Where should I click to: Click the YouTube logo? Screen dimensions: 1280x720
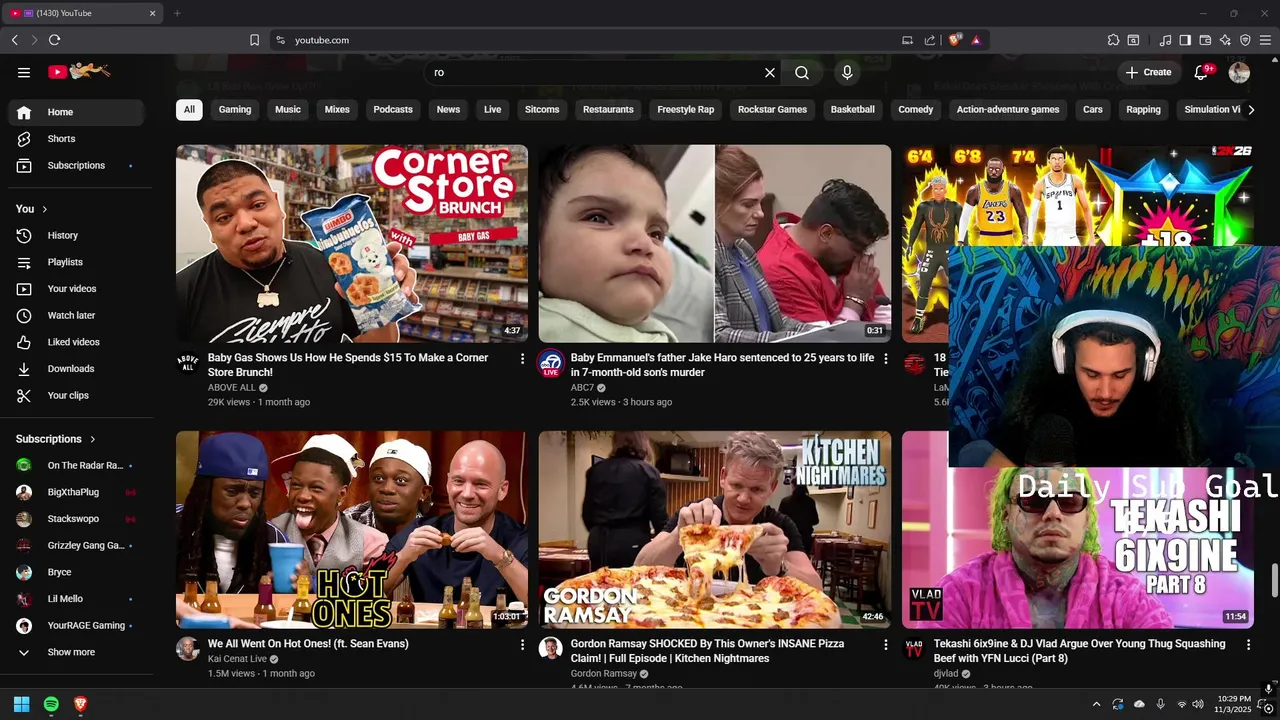pos(79,71)
